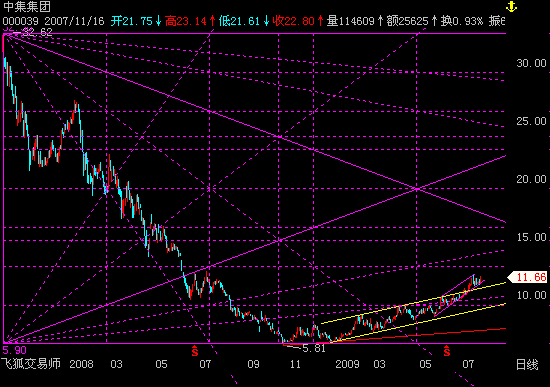This screenshot has width=550, height=387.
Task: Select the red S marker in the 2009 section
Action: 447,351
